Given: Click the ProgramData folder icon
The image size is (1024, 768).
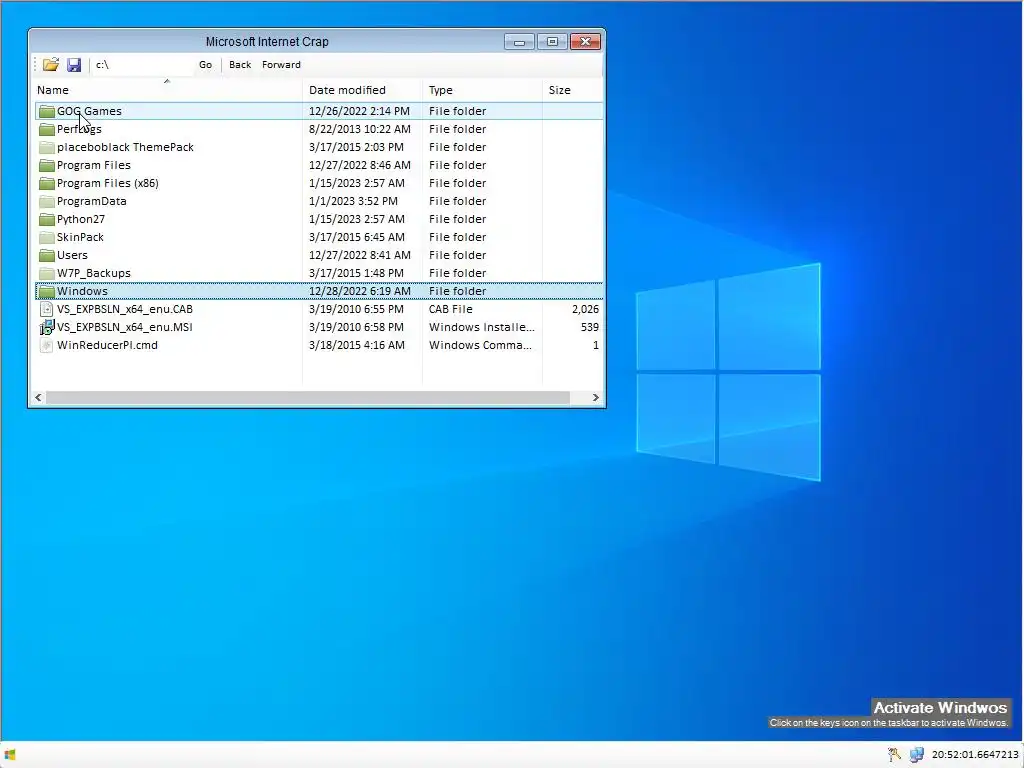Looking at the screenshot, I should click(46, 201).
